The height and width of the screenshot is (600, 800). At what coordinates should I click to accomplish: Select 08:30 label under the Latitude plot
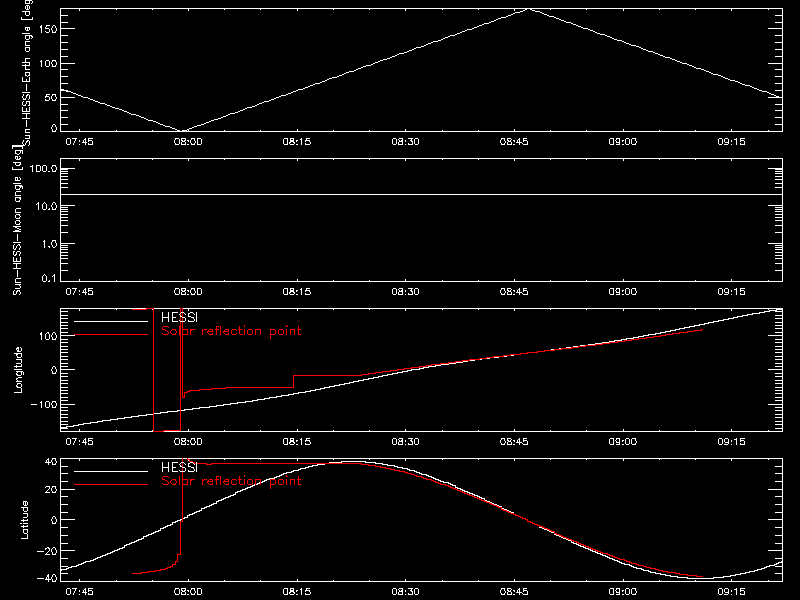405,592
